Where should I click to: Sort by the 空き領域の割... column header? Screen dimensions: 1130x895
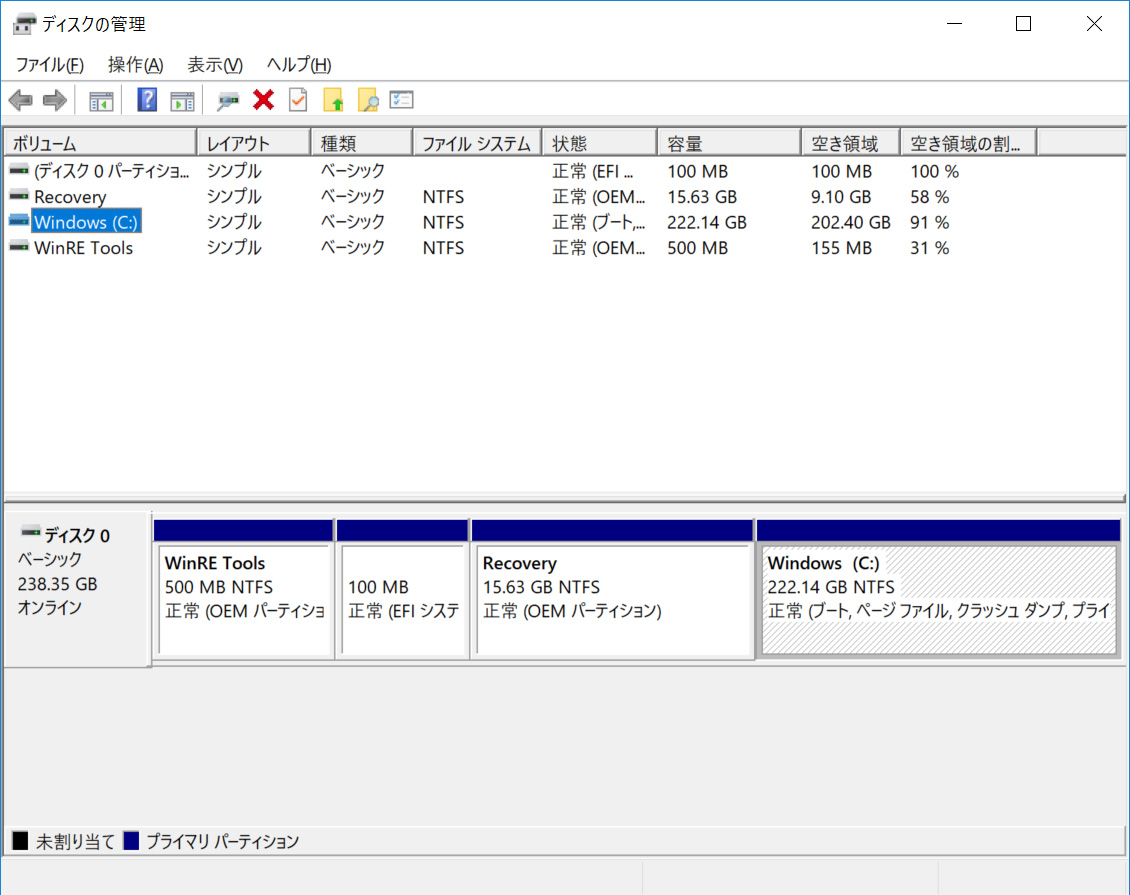(x=969, y=143)
